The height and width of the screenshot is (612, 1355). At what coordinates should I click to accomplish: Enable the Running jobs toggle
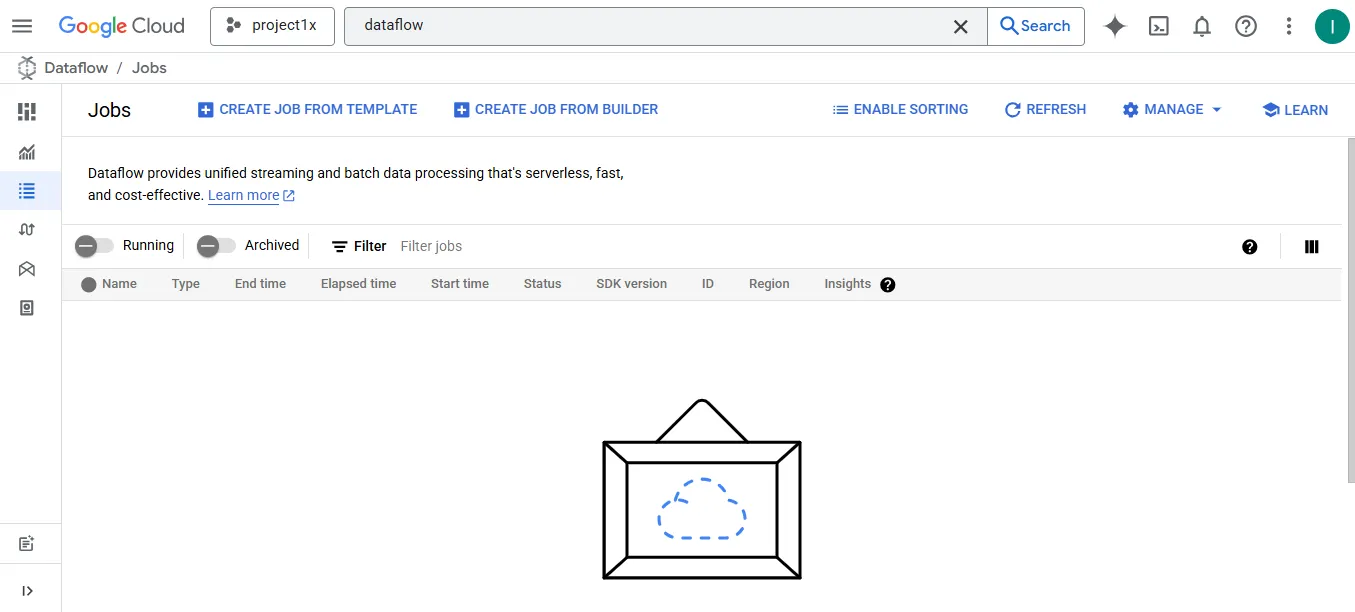[x=95, y=245]
